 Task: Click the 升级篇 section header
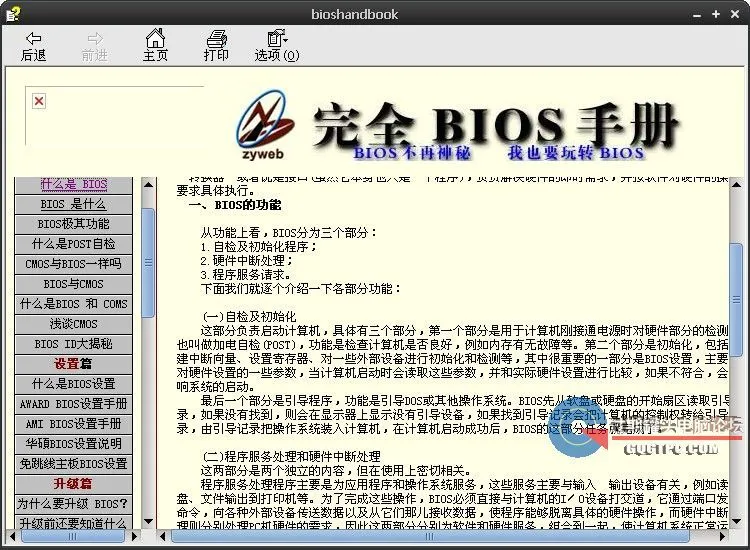(74, 484)
